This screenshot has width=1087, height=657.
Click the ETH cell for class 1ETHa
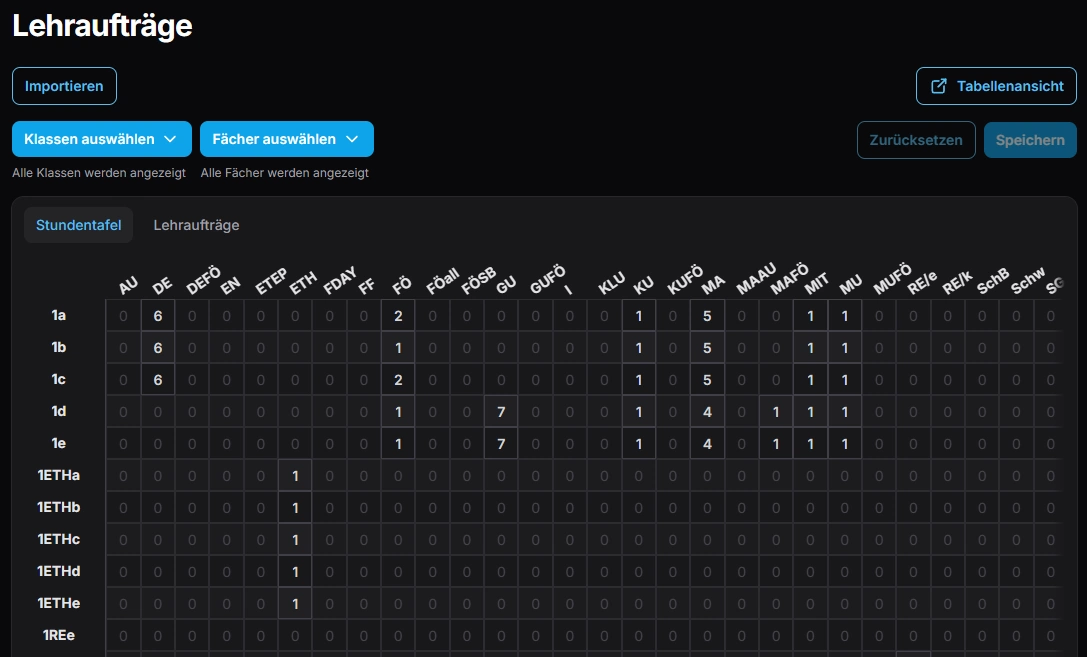[295, 476]
